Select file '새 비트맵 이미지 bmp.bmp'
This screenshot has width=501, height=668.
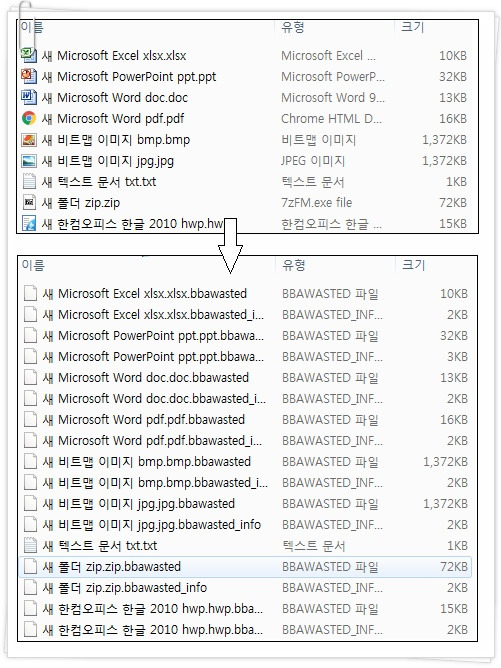[x=116, y=139]
